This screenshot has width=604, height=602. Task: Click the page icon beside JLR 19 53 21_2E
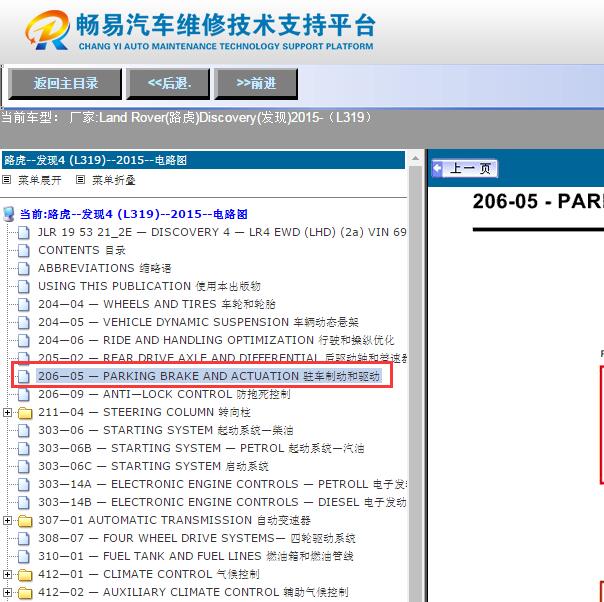tap(24, 233)
